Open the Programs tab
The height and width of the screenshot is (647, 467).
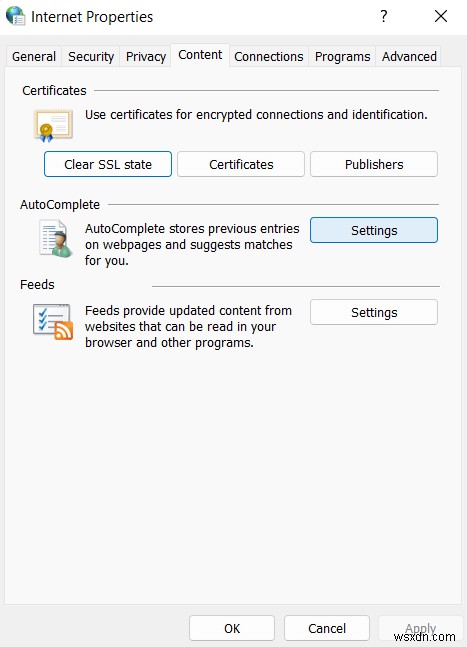pos(342,56)
